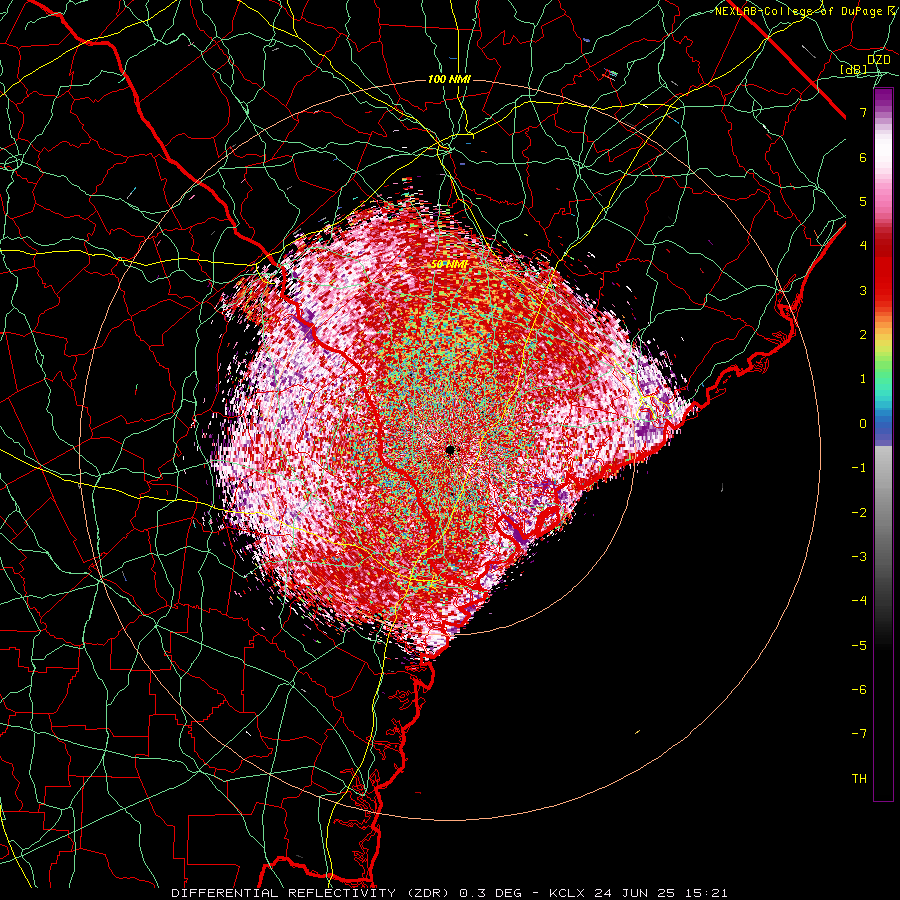Image resolution: width=900 pixels, height=900 pixels.
Task: Select the 4 value on the color scale
Action: (x=863, y=246)
